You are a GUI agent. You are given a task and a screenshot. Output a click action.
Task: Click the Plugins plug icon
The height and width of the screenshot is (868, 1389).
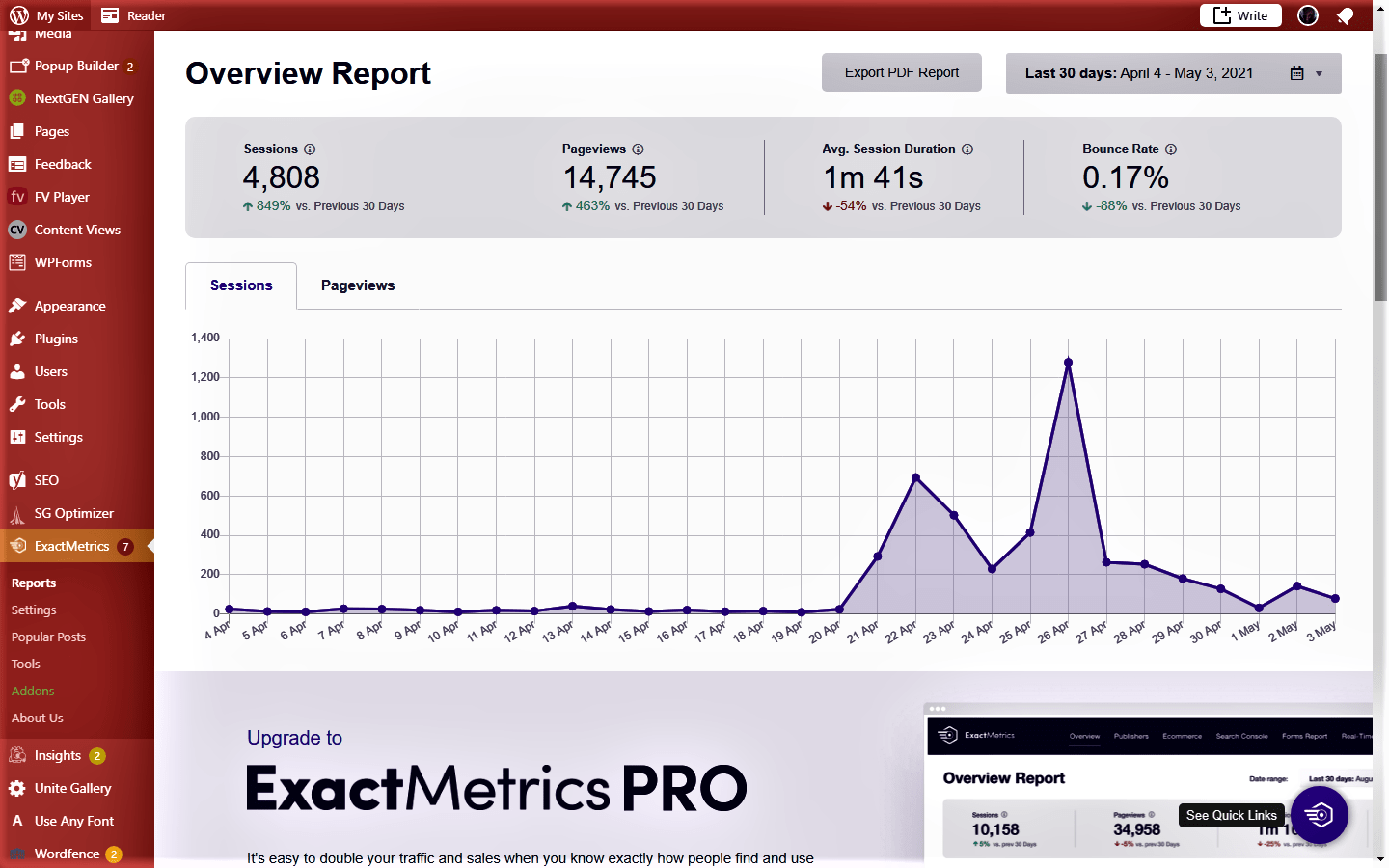coord(17,339)
